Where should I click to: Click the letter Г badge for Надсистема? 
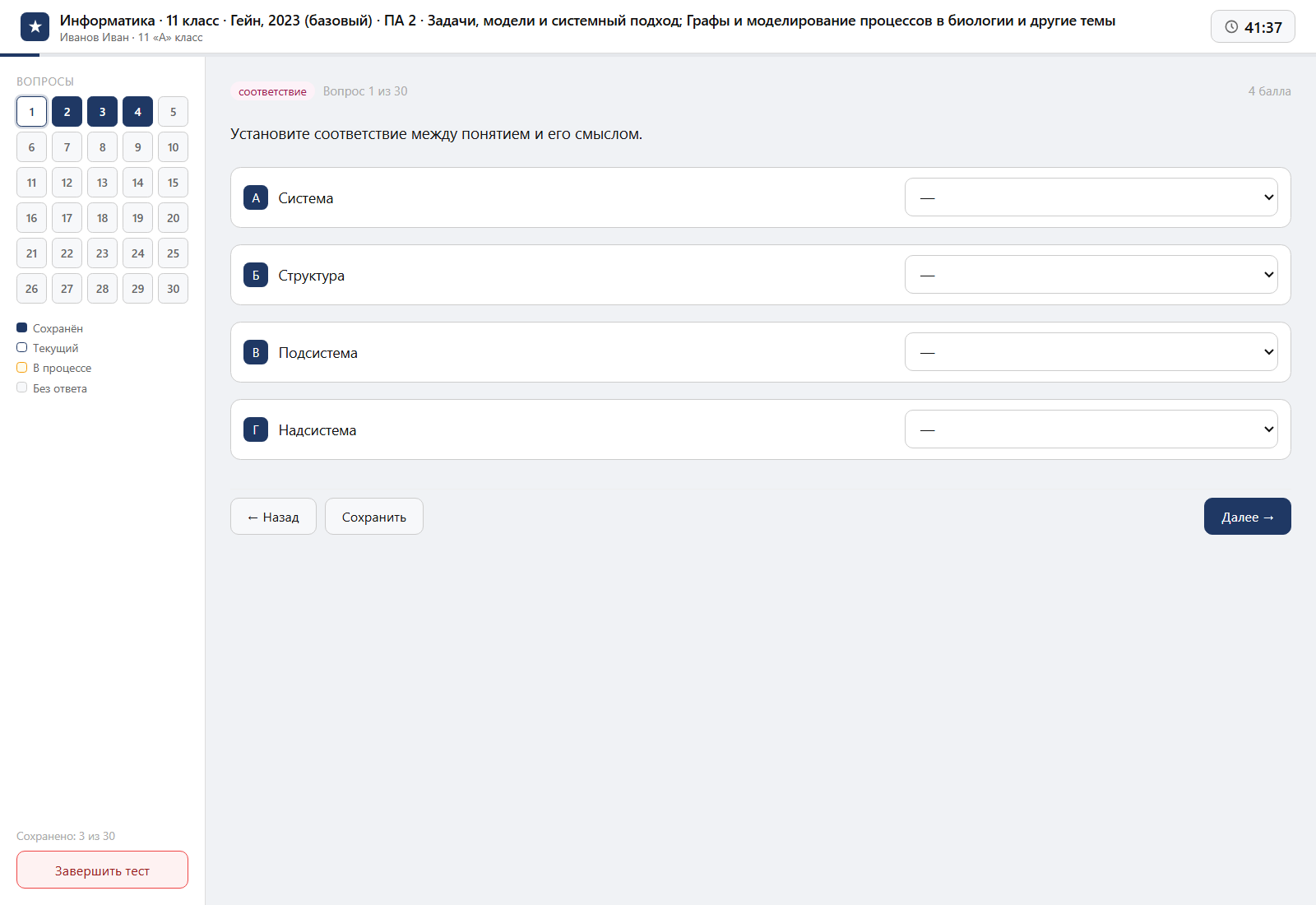(256, 429)
